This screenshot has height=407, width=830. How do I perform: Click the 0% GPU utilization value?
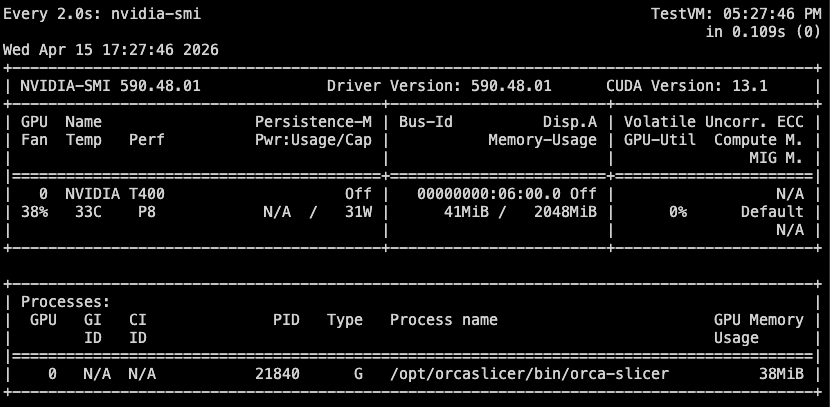point(678,212)
